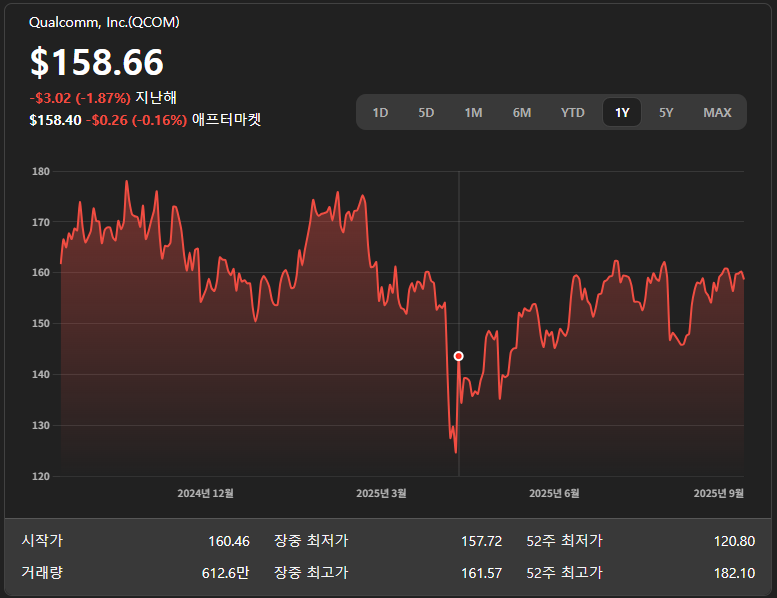777x598 pixels.
Task: Click the 130 y-axis label
Action: tap(41, 426)
